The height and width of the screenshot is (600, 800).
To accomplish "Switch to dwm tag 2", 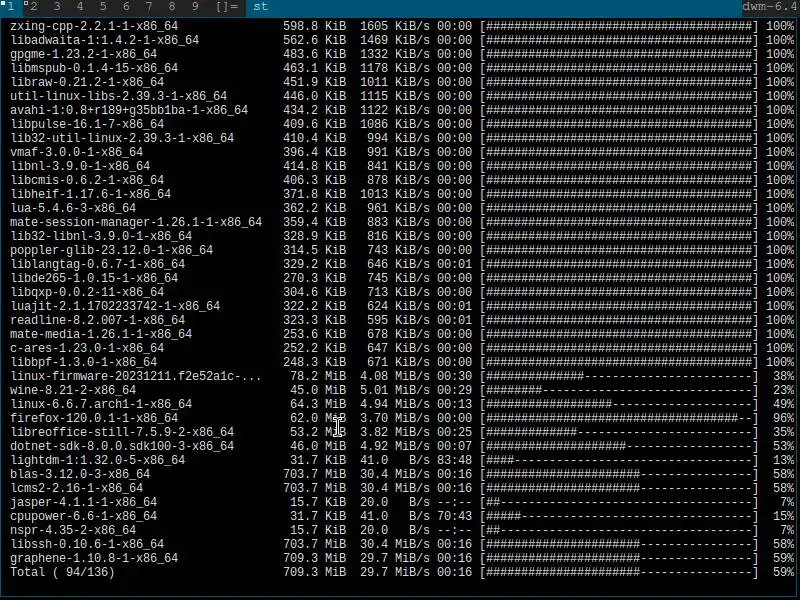I will pyautogui.click(x=33, y=7).
